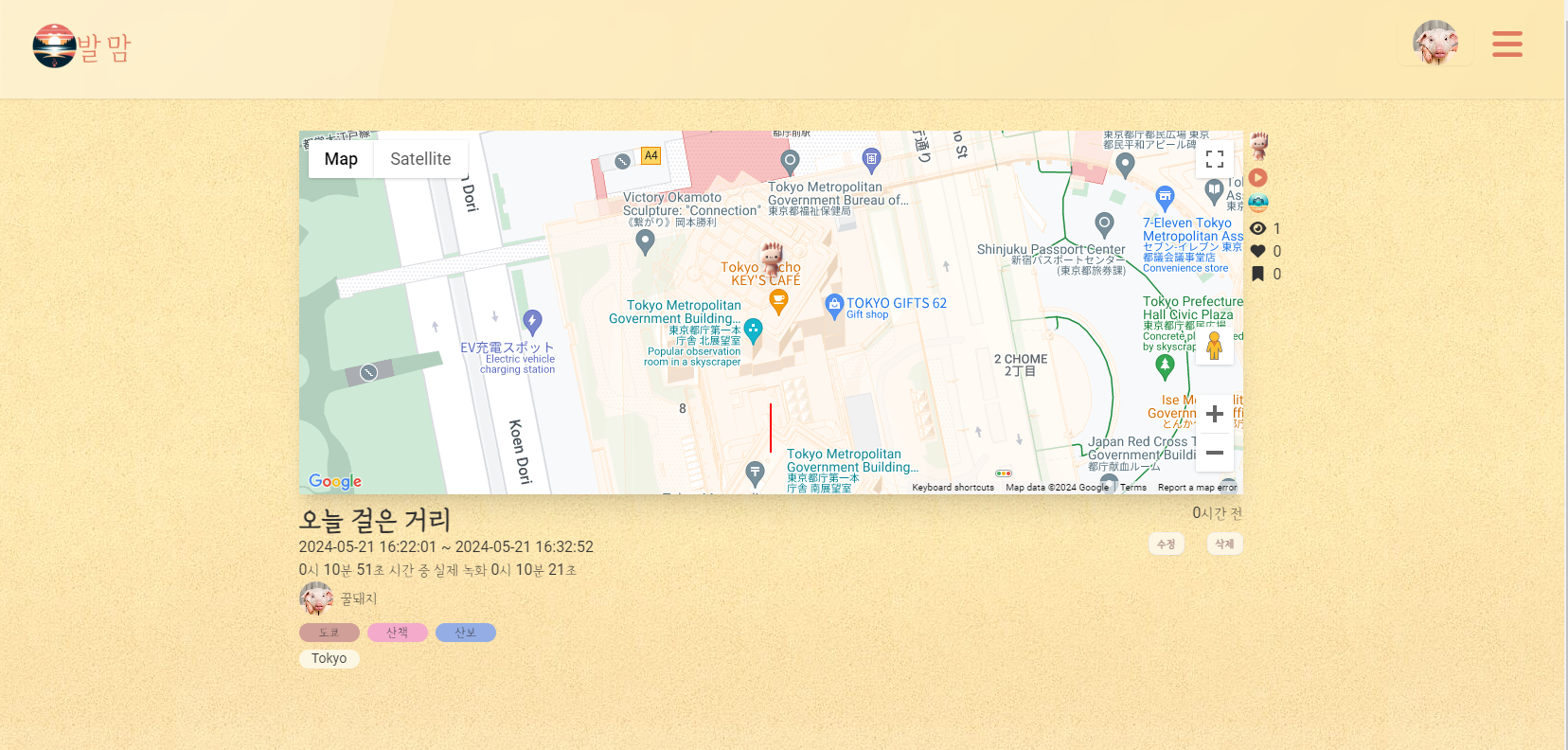Click the author name 꿀돼지
Viewport: 1568px width, 750px height.
point(359,598)
